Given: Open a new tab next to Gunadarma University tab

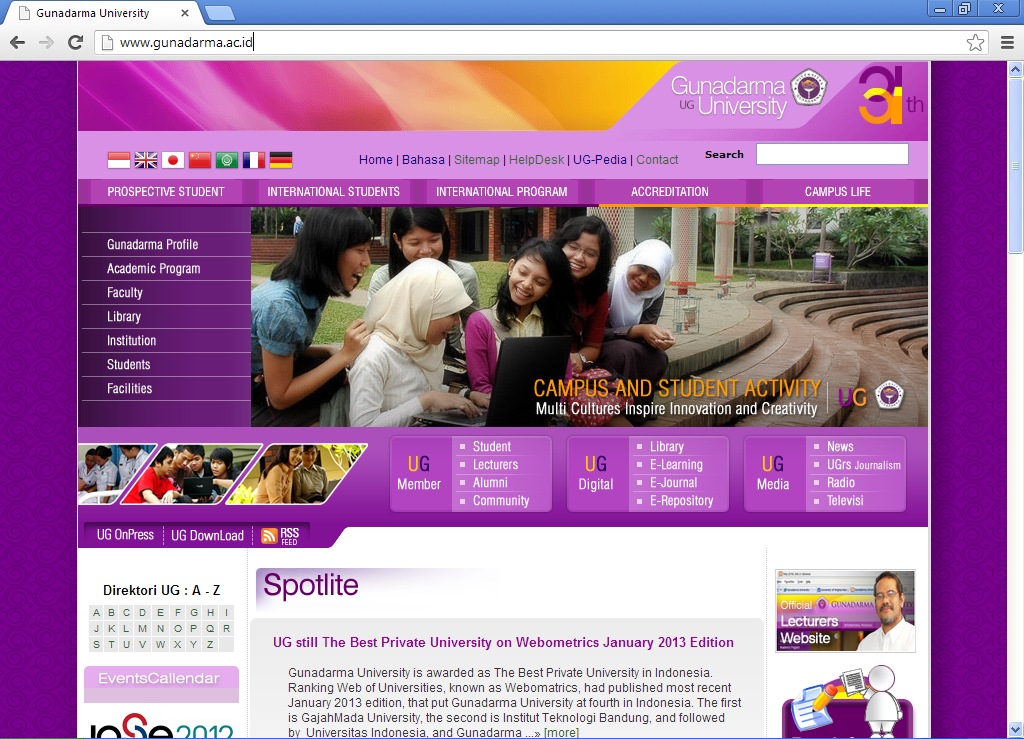Looking at the screenshot, I should [x=219, y=12].
